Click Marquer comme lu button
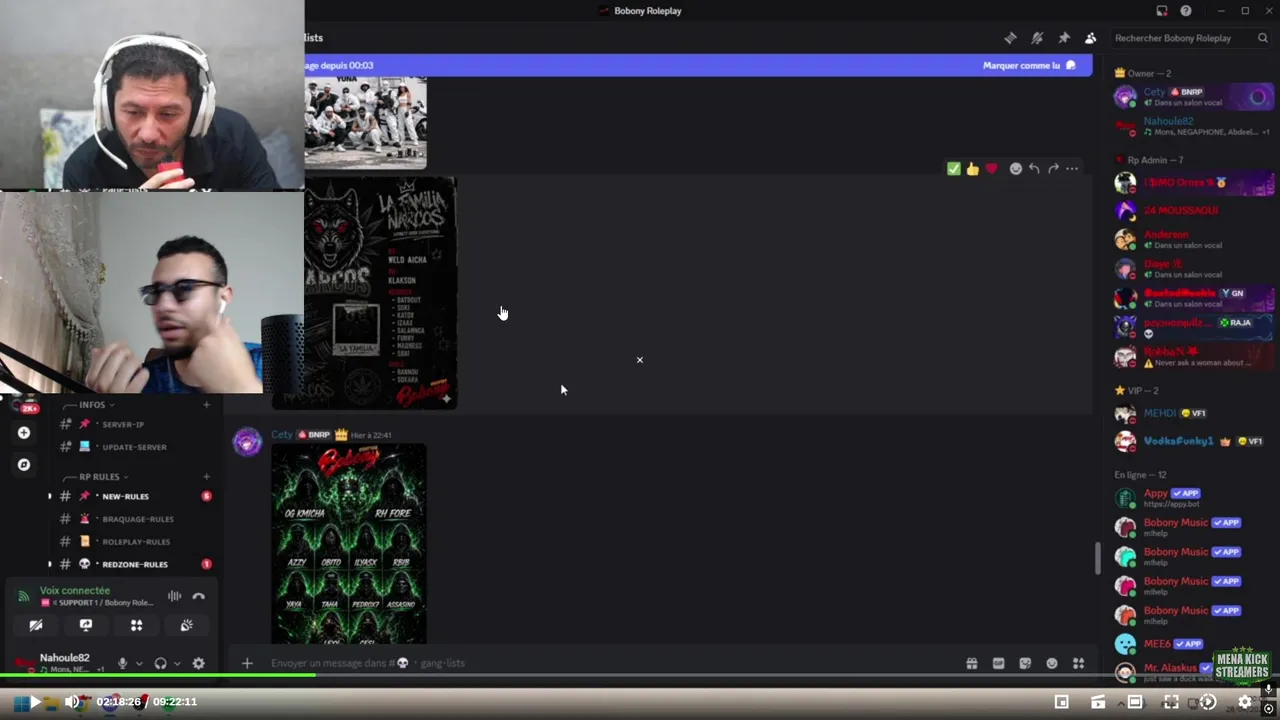The image size is (1280, 720). pos(1029,65)
